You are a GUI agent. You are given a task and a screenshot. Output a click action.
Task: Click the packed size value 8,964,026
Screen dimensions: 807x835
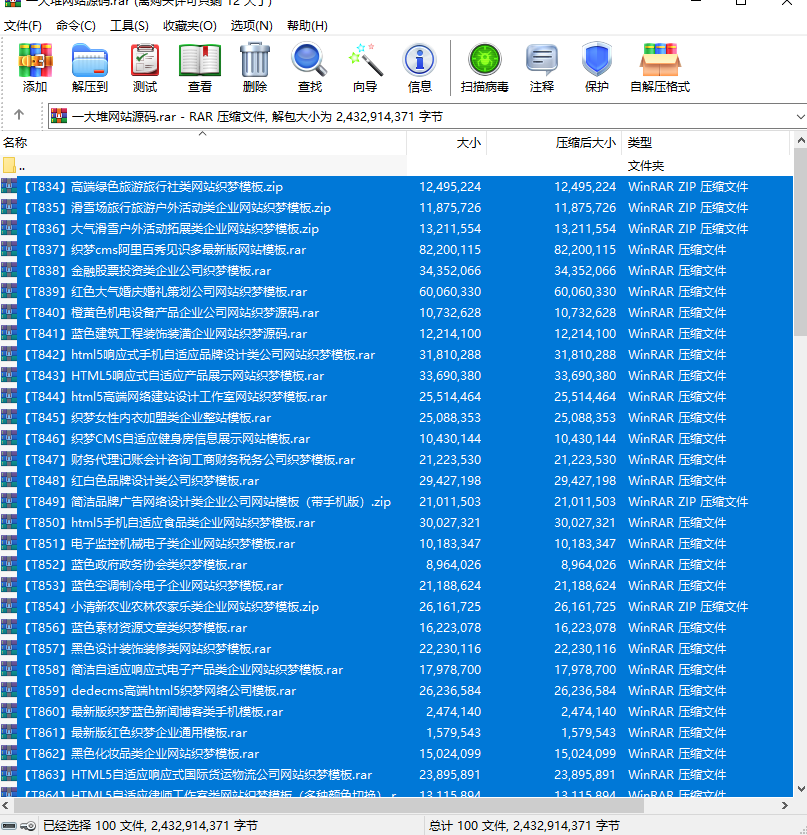pyautogui.click(x=588, y=564)
